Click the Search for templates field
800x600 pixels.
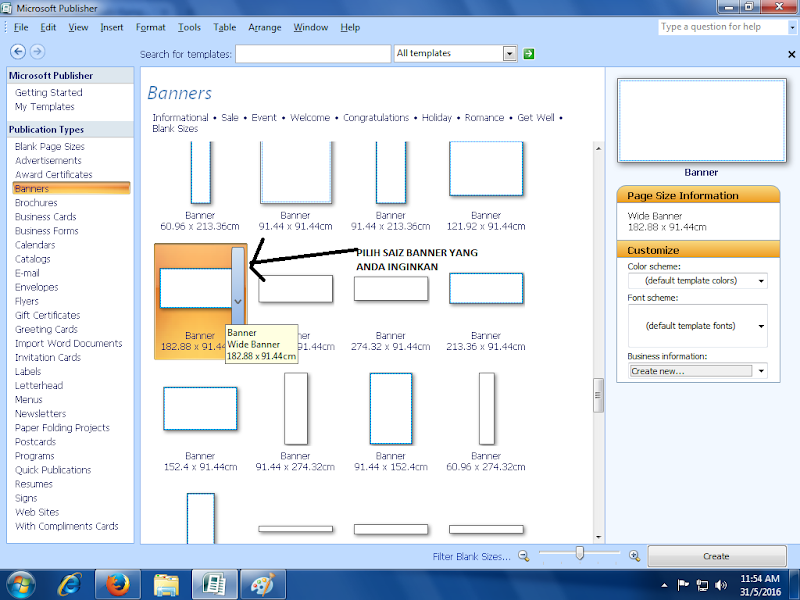pos(313,54)
